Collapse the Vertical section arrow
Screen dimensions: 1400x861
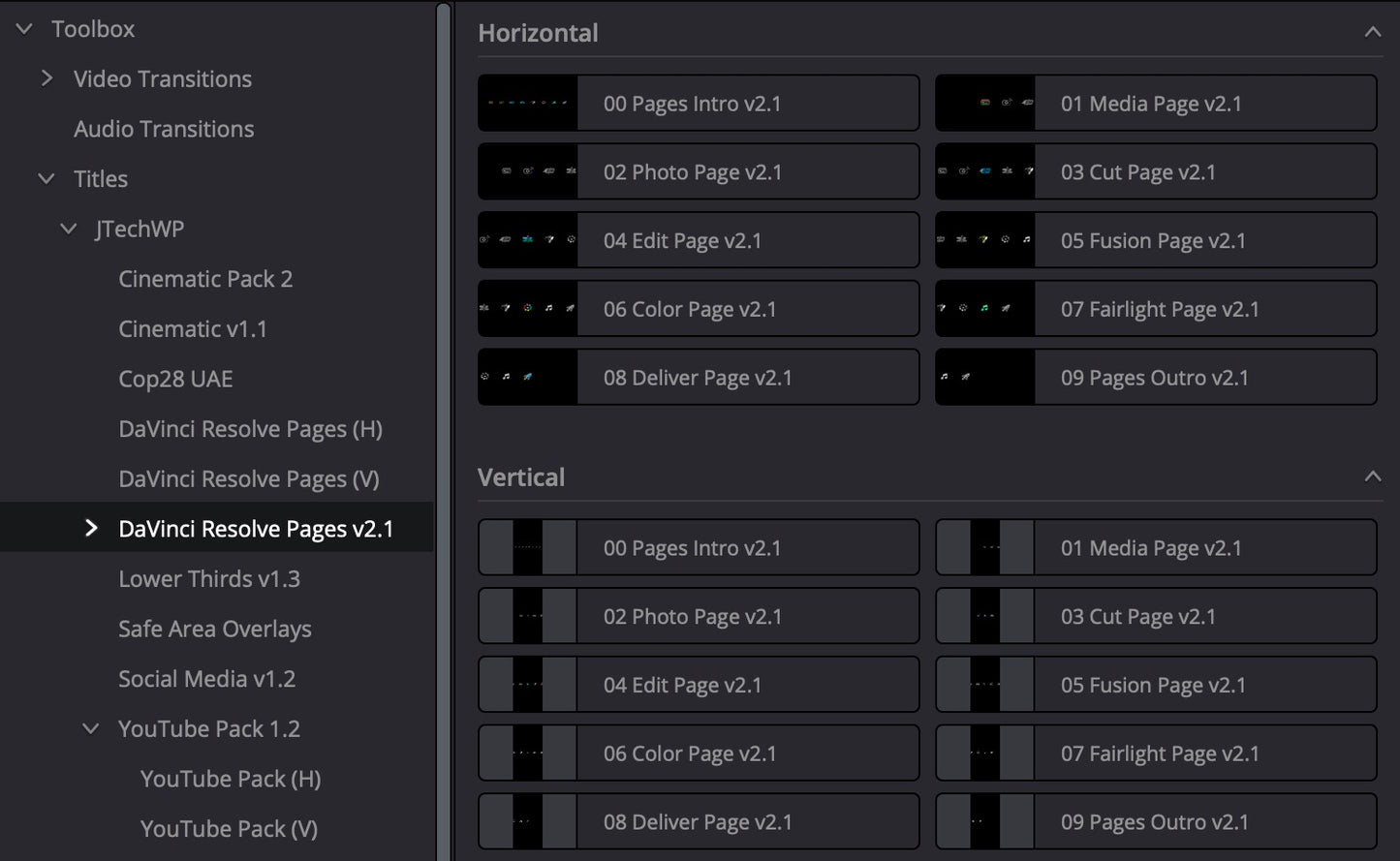point(1372,477)
